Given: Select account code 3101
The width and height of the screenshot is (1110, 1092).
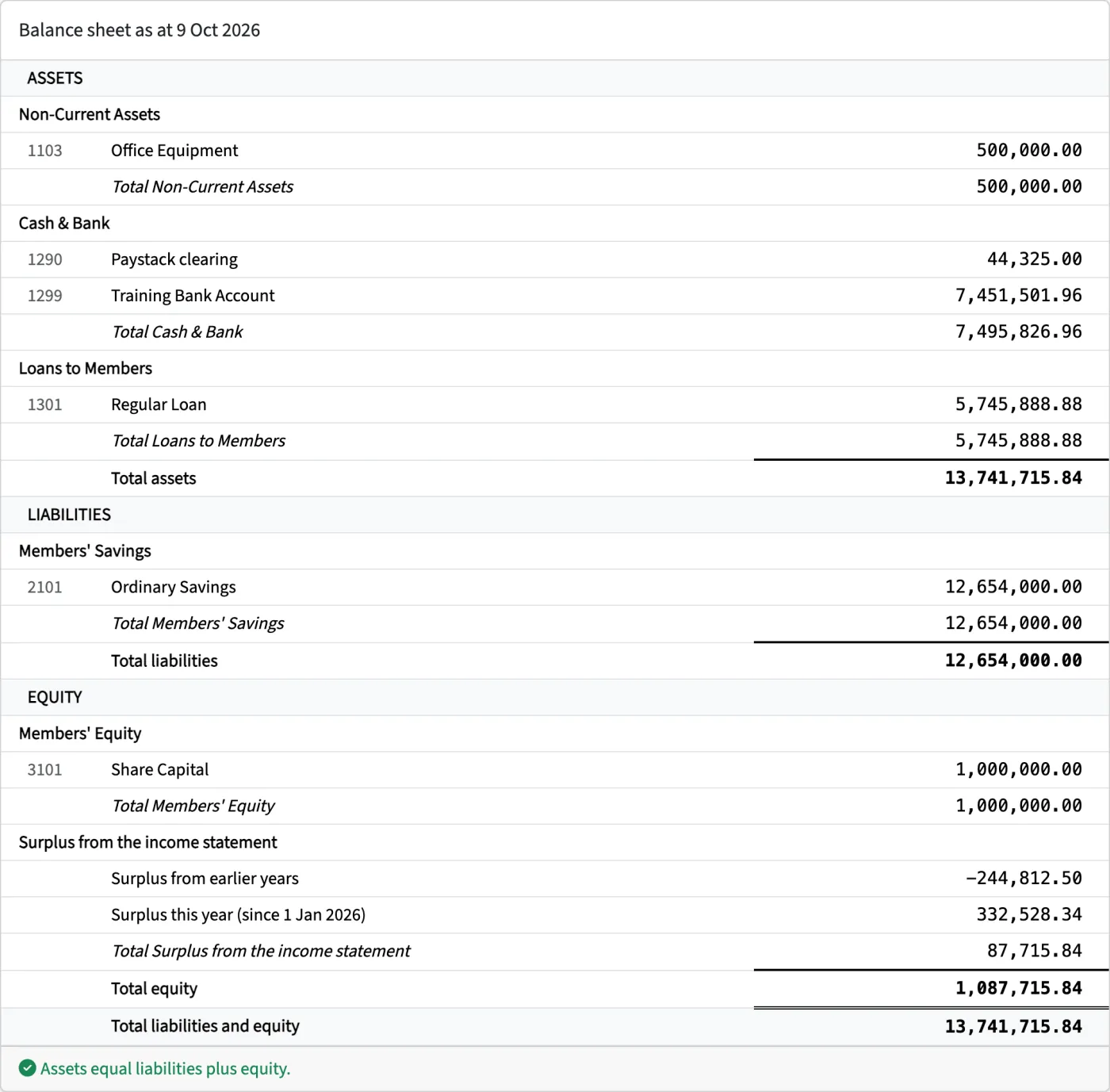Looking at the screenshot, I should pos(44,769).
